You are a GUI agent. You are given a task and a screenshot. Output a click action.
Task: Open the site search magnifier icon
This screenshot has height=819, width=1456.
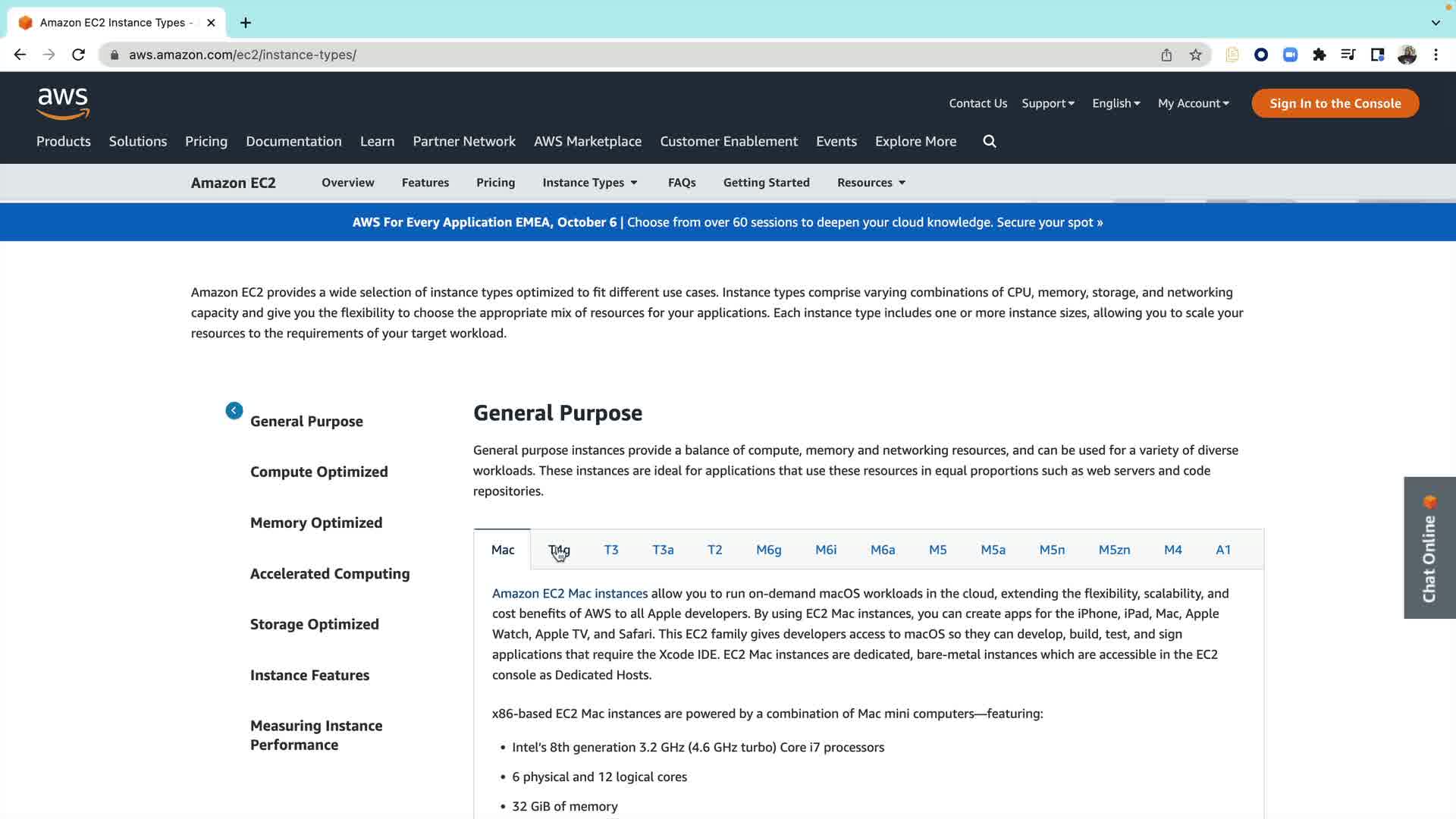pyautogui.click(x=990, y=141)
